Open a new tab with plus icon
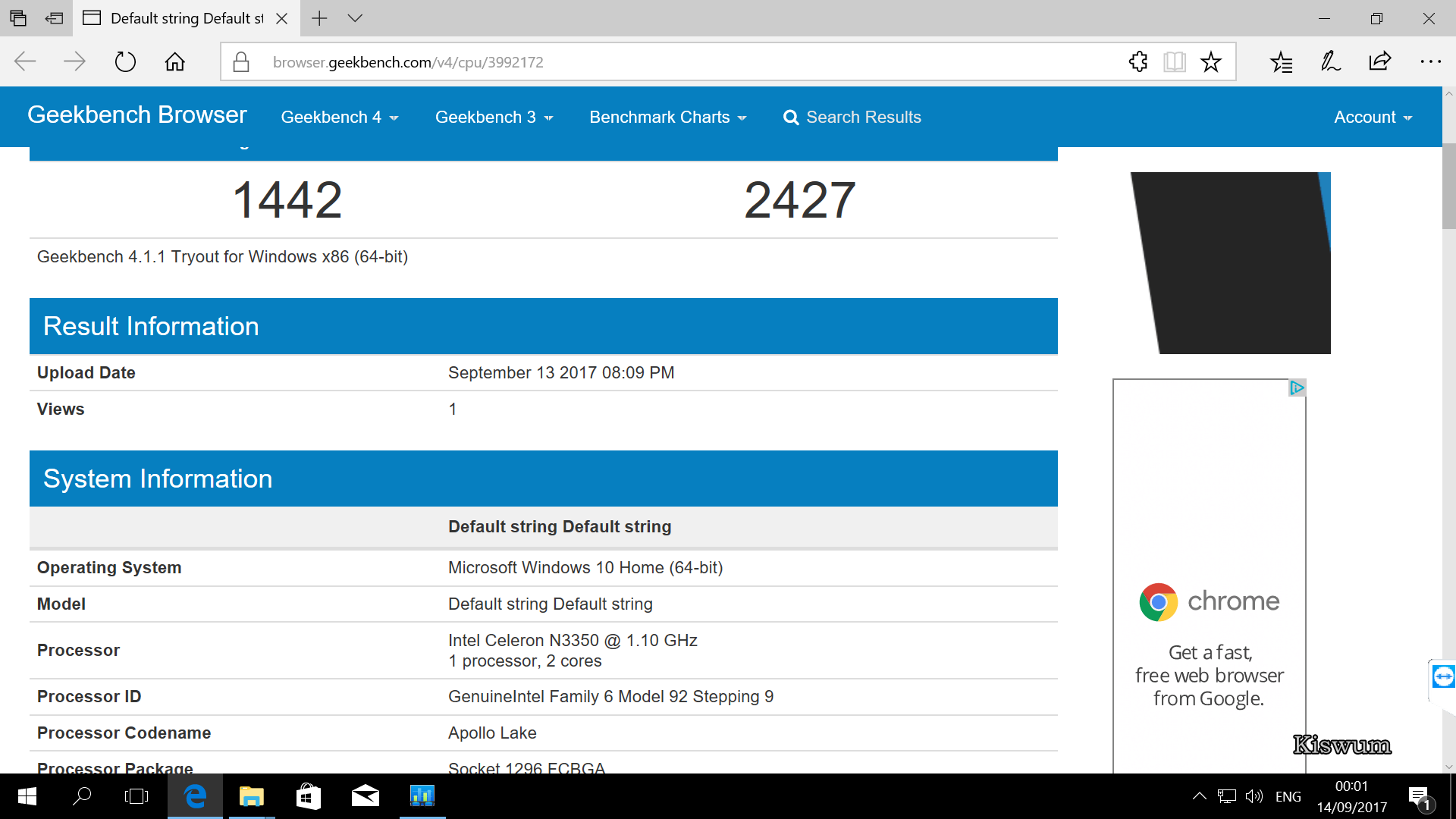The width and height of the screenshot is (1456, 819). [x=319, y=18]
